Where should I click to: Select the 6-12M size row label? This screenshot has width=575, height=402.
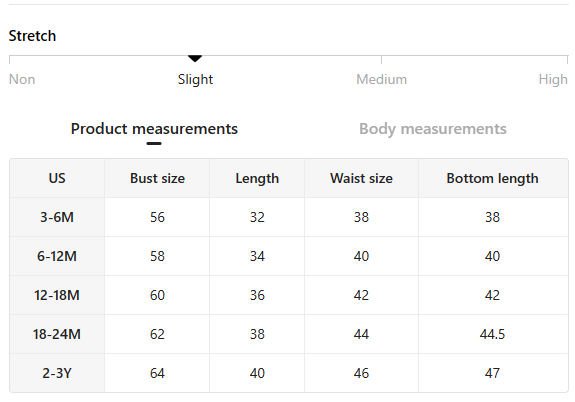point(57,256)
